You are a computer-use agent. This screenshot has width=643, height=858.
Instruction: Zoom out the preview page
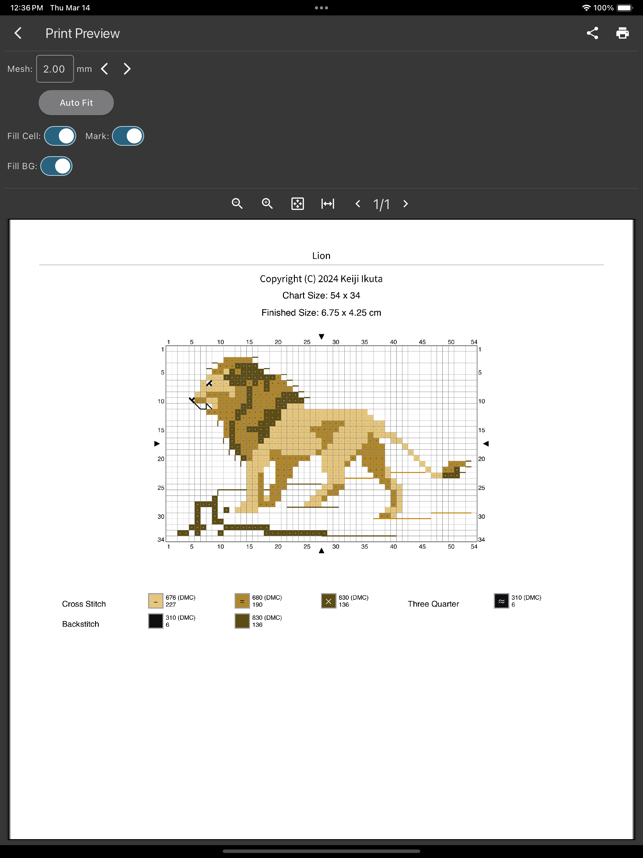coord(237,204)
